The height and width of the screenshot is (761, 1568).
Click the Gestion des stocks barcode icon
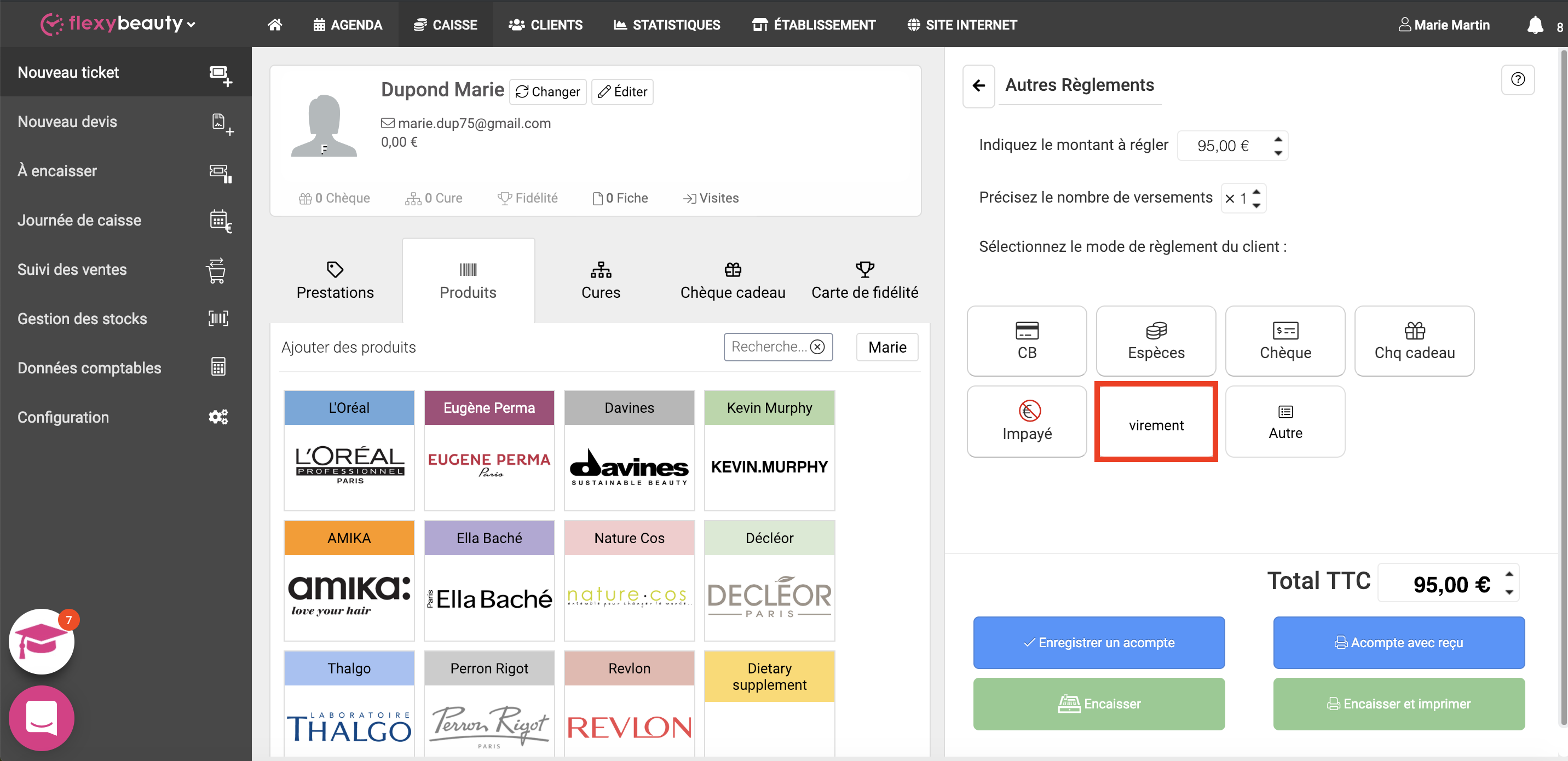218,319
